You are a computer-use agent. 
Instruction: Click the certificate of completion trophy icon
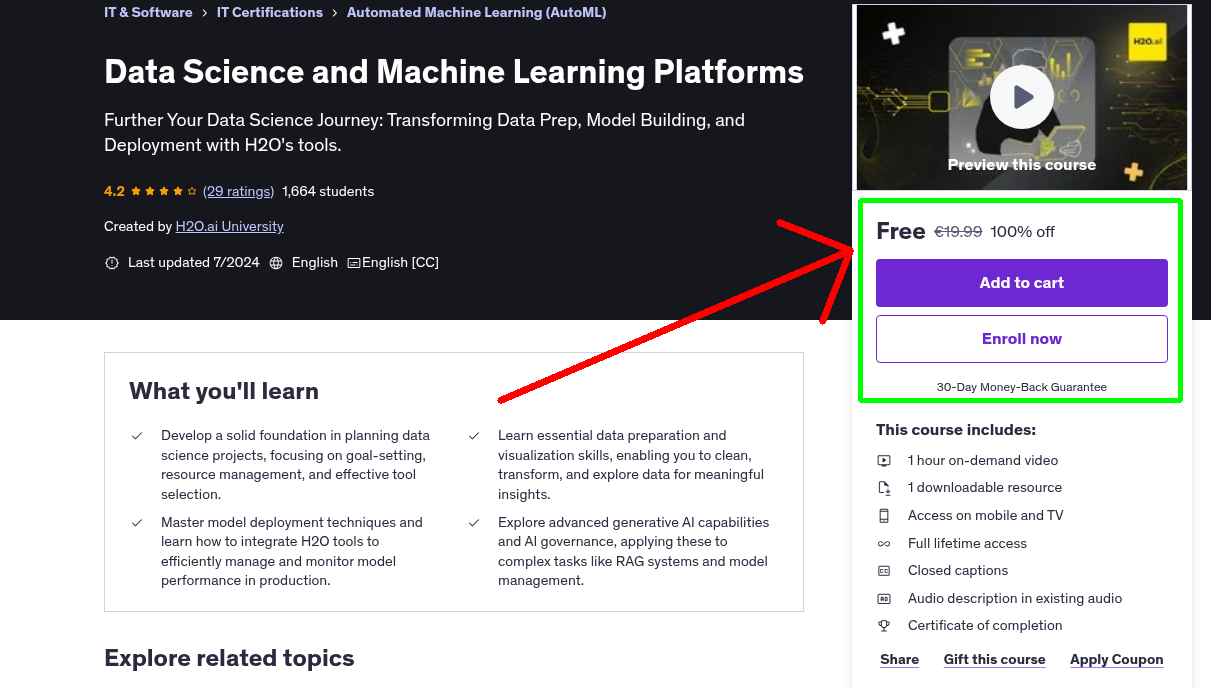[x=884, y=625]
